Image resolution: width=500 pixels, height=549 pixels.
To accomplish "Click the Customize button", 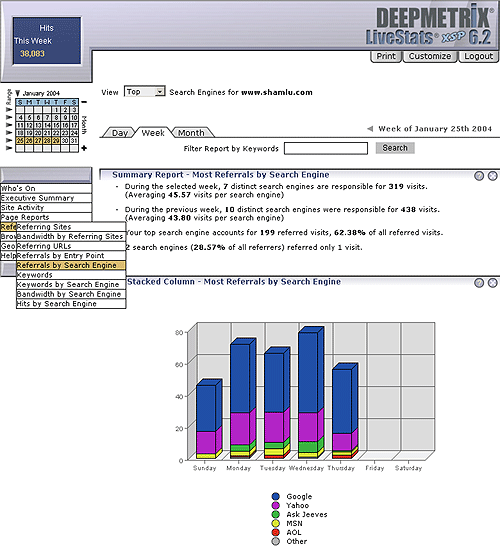I will click(x=430, y=56).
